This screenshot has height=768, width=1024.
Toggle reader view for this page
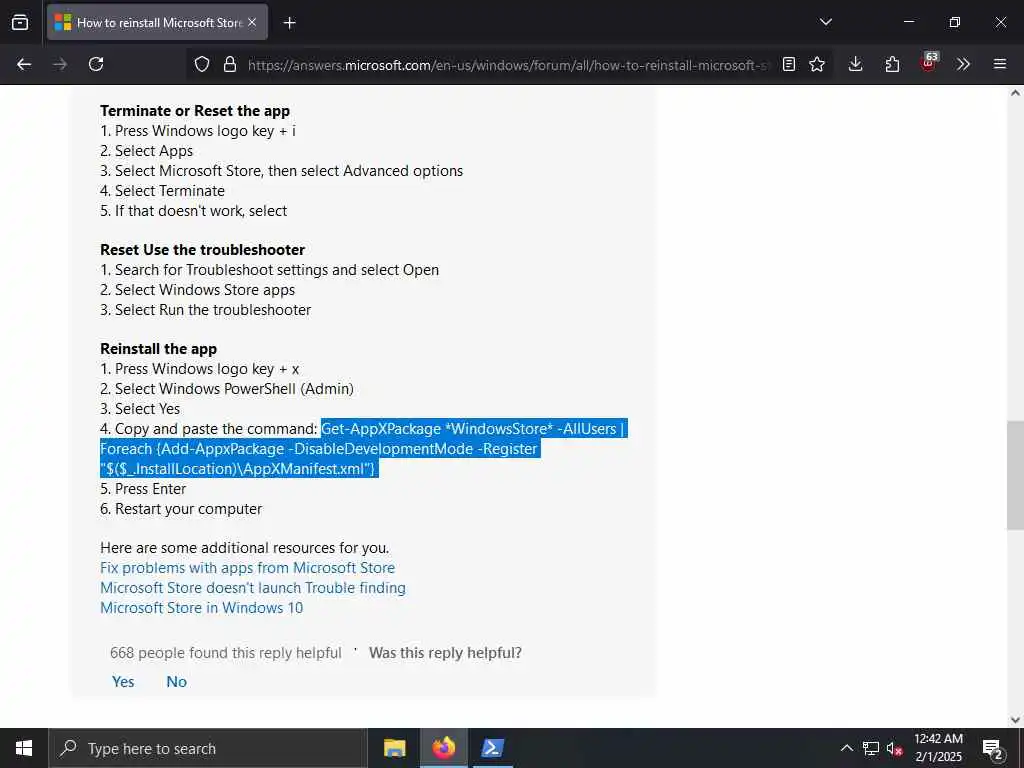(789, 64)
